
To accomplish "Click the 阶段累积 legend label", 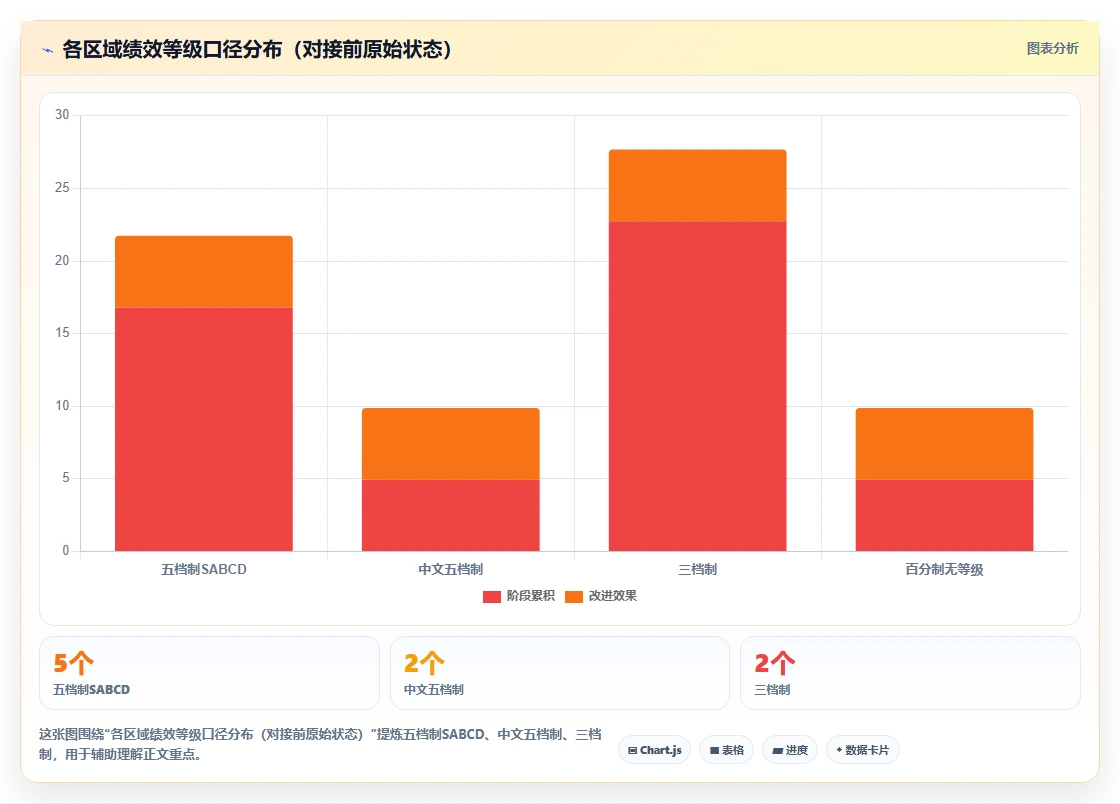I will coord(531,596).
